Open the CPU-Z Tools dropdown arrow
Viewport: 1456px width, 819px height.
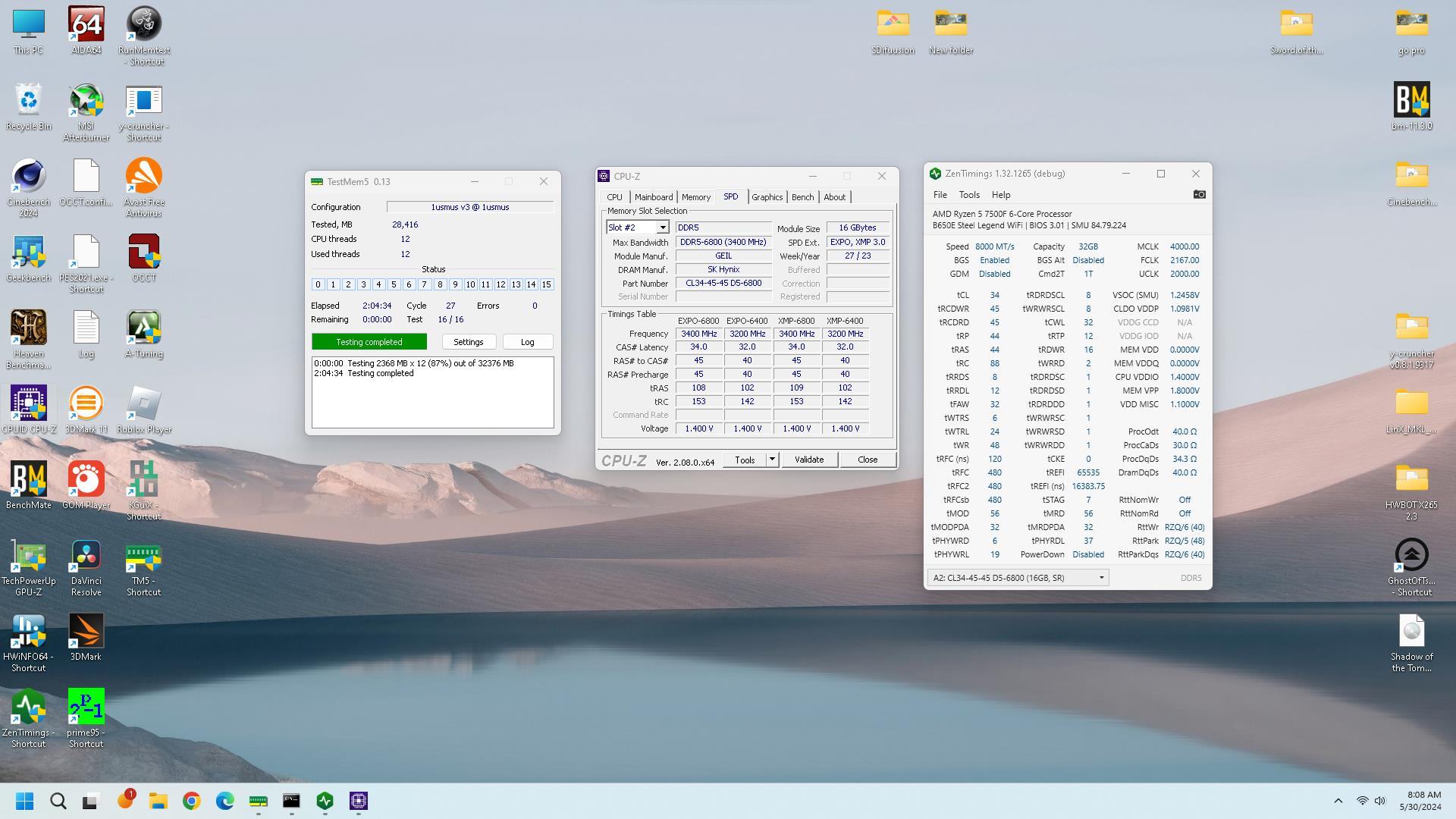tap(772, 460)
